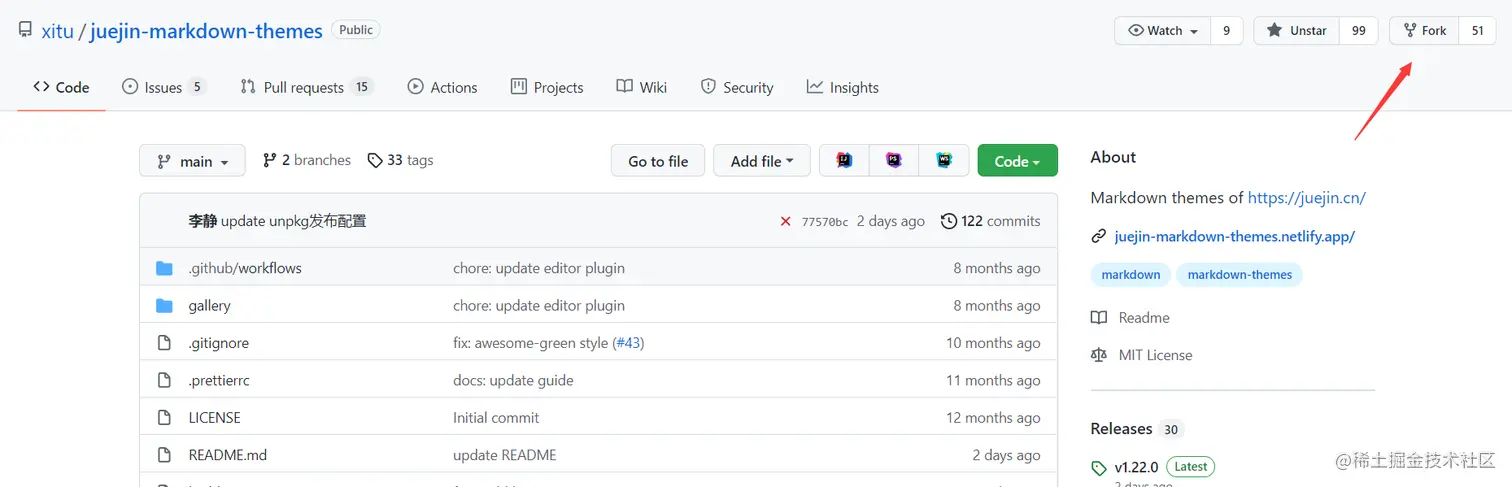Click the gallery folder icon

tap(165, 305)
